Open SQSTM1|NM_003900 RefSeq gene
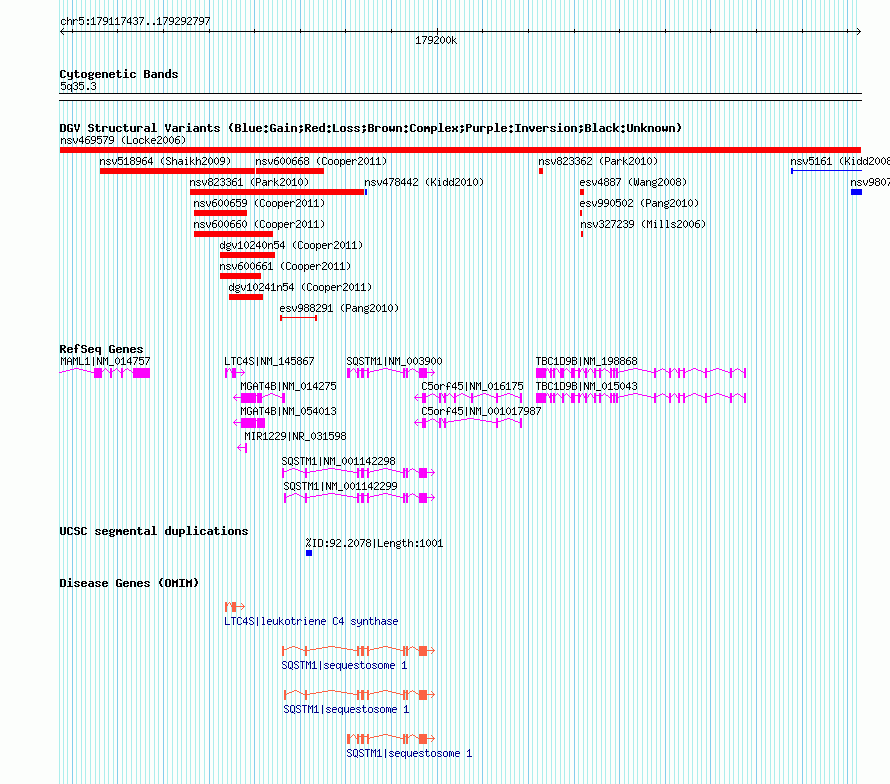 [x=394, y=361]
